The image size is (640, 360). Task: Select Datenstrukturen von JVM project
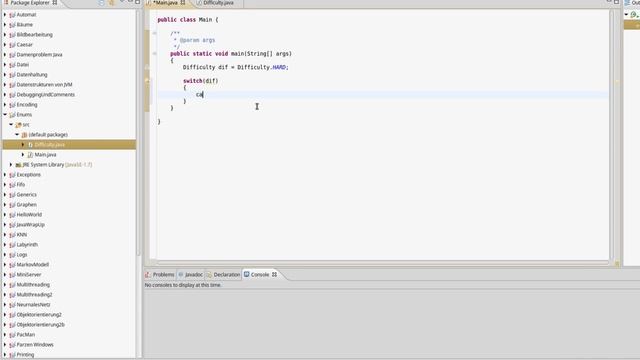44,84
